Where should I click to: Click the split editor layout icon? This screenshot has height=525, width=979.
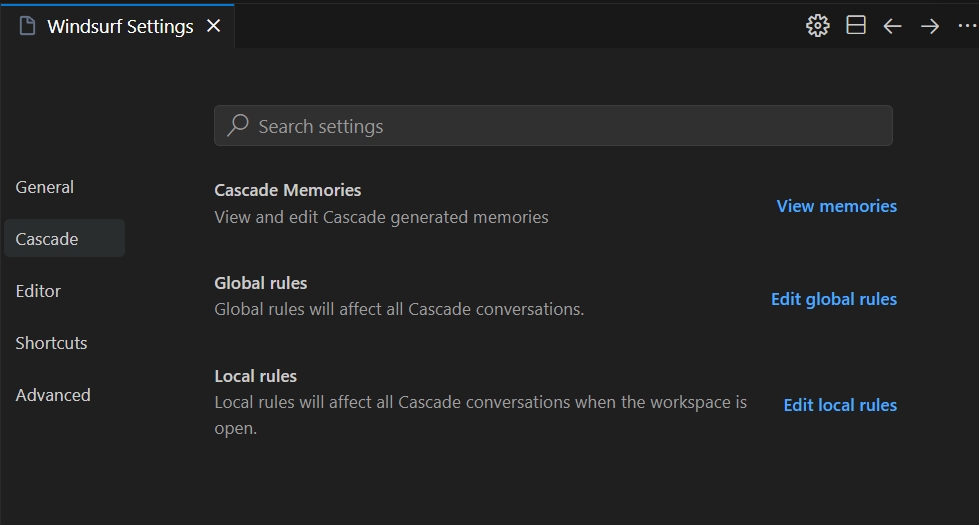856,26
